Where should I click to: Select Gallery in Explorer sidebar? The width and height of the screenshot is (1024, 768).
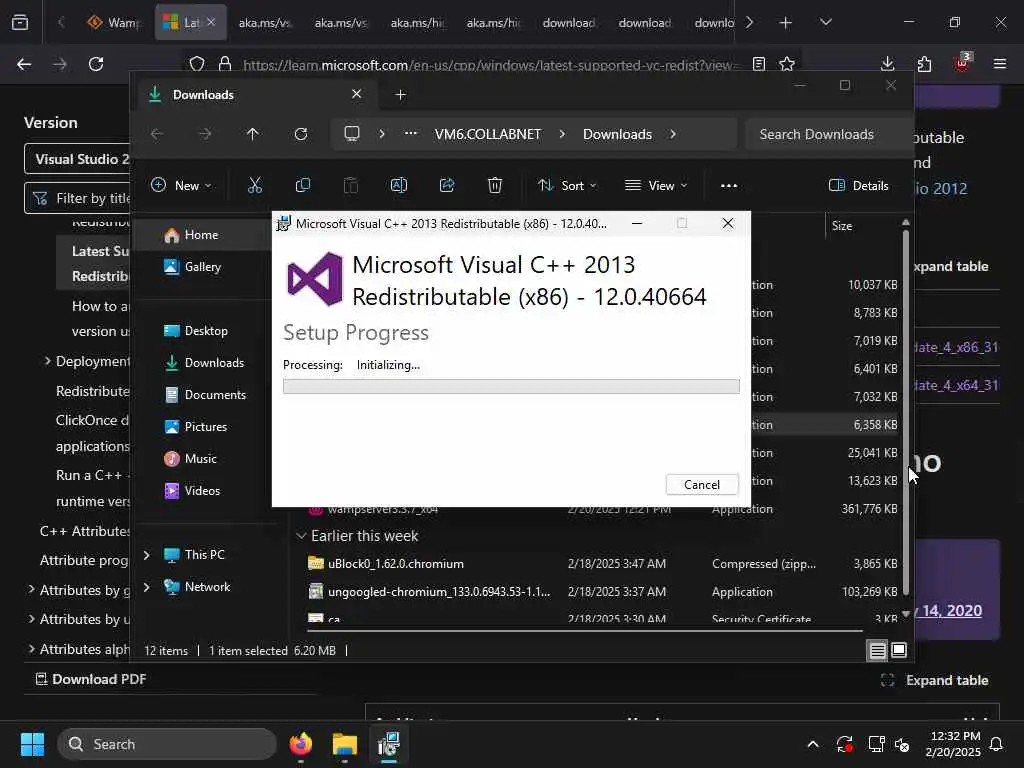[x=202, y=266]
